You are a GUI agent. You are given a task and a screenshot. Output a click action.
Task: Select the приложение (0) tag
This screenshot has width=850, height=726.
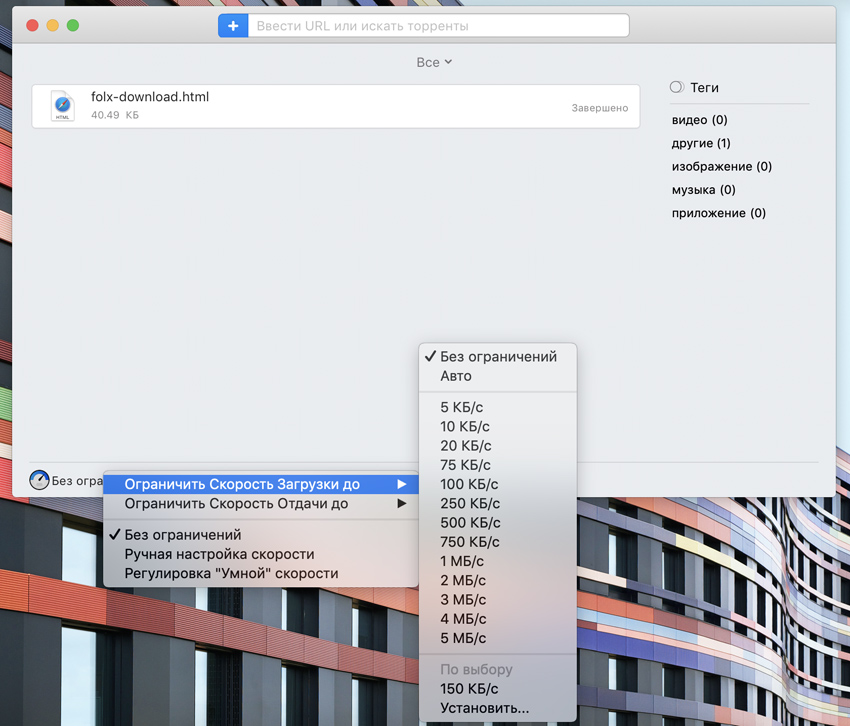click(718, 213)
